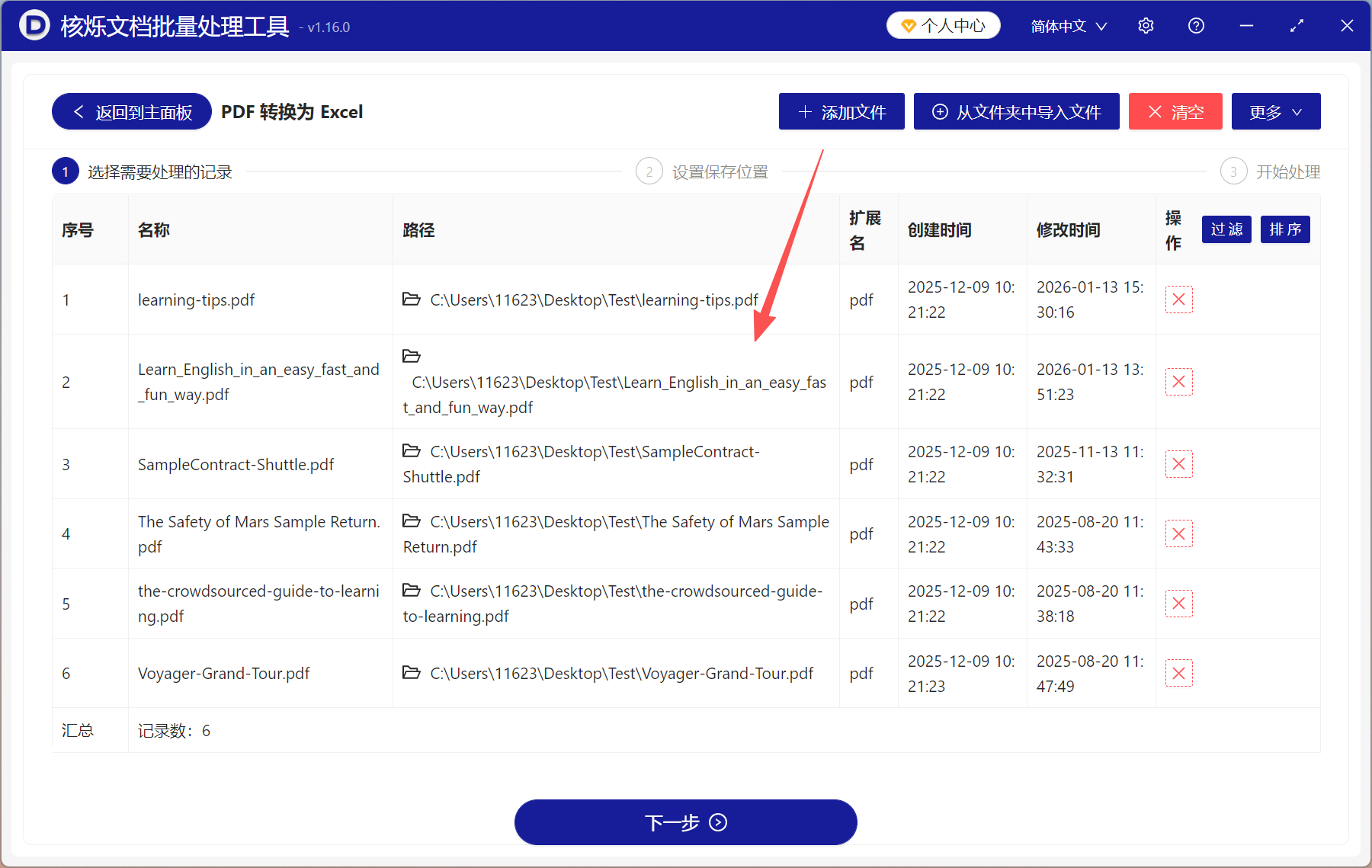Click folder icon next to Voyager-Grand-Tour.pdf path
The height and width of the screenshot is (868, 1372).
pyautogui.click(x=412, y=673)
